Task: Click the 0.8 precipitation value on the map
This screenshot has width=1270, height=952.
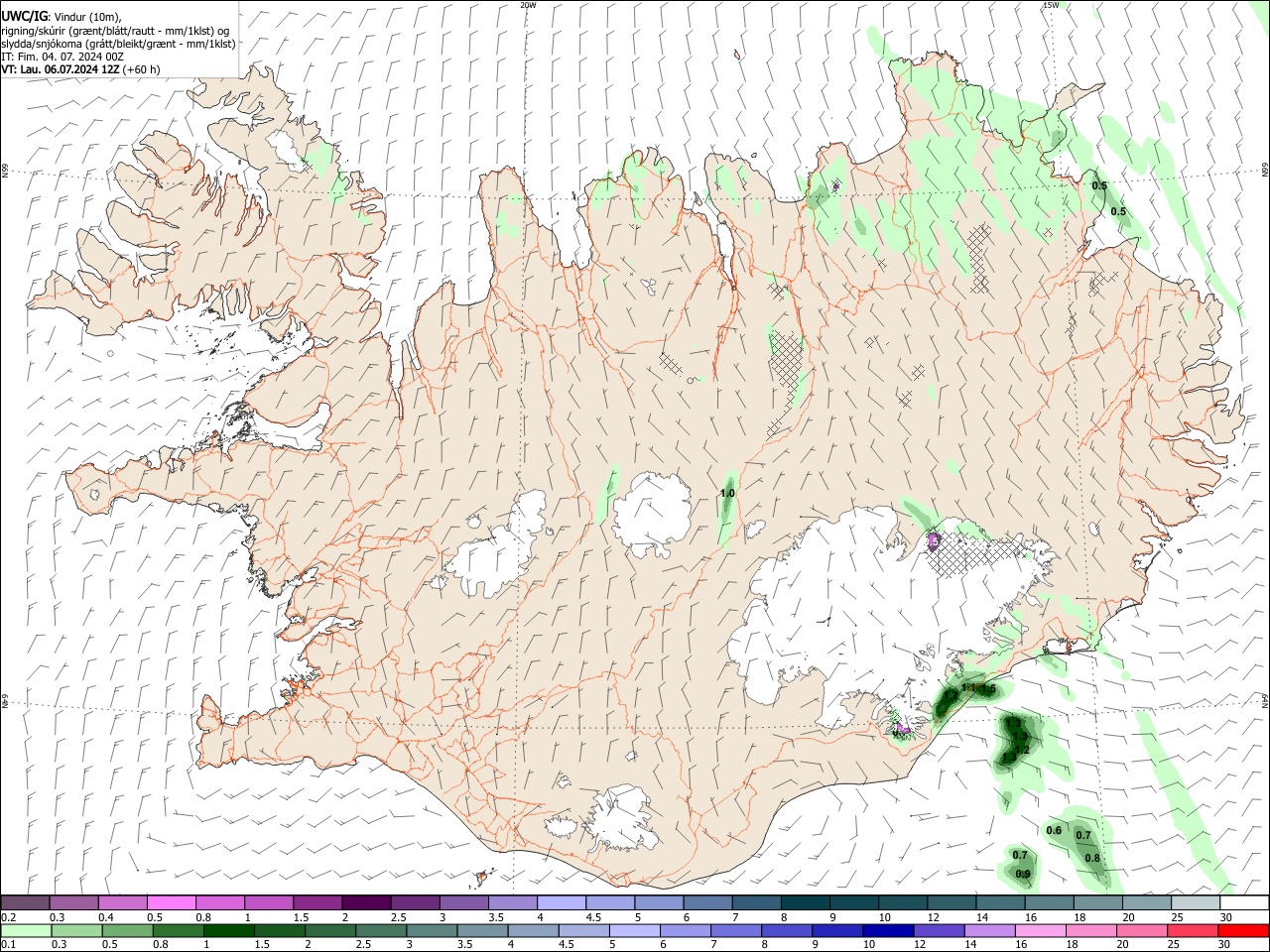Action: (1092, 858)
